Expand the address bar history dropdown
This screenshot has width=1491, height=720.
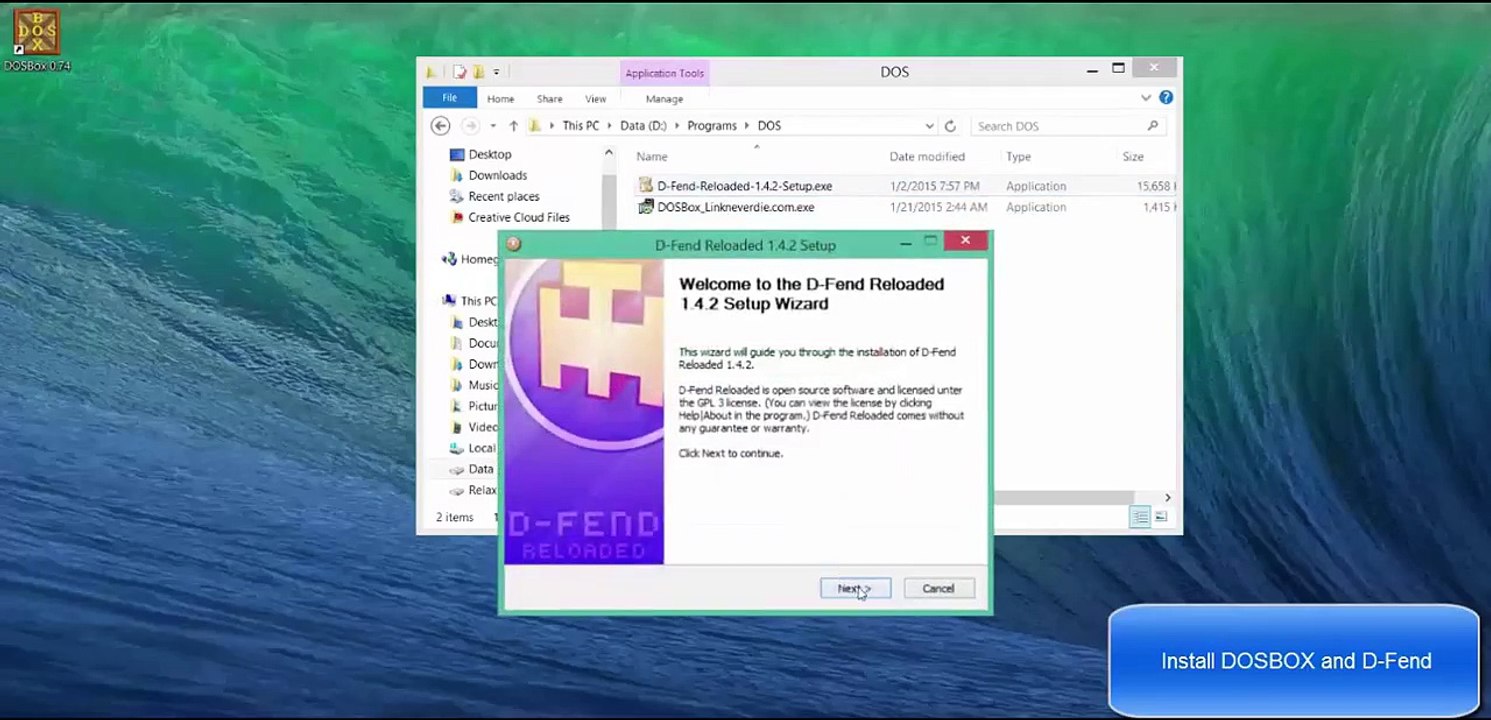929,126
